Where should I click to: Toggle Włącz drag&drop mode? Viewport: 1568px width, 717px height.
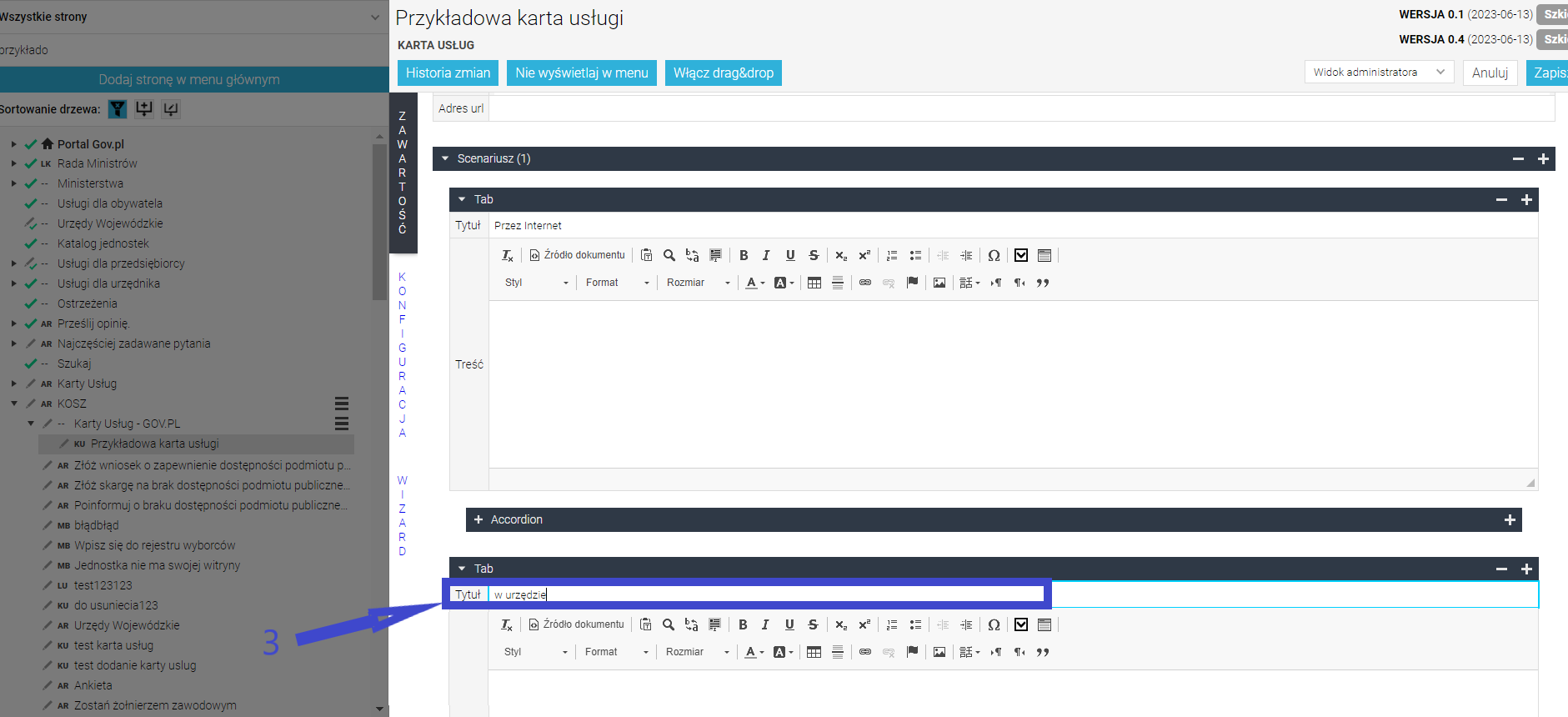click(x=724, y=73)
